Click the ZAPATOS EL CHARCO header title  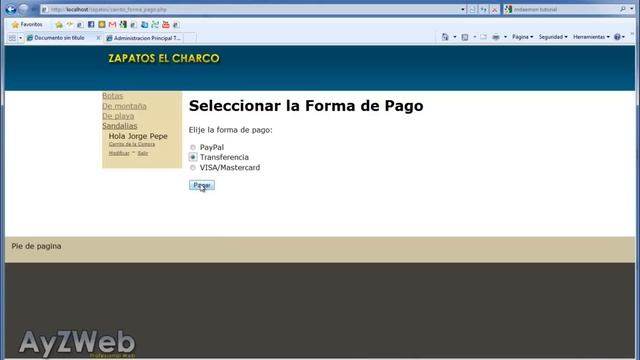164,58
